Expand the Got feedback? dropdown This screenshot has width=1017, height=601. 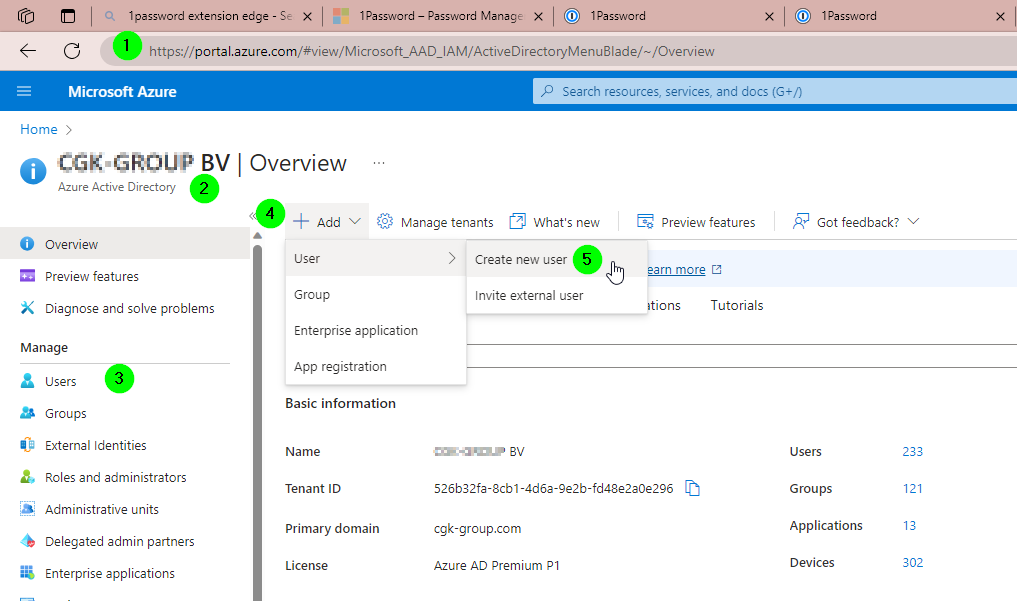pos(855,222)
